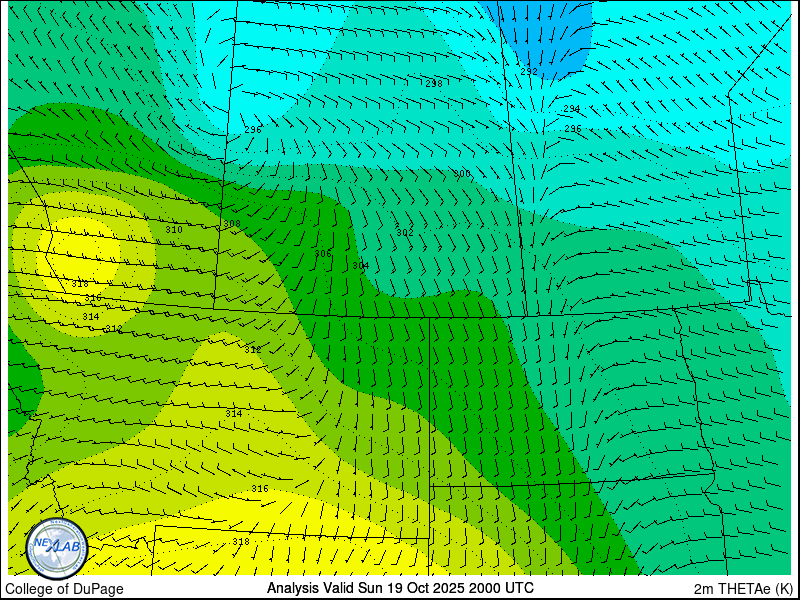Click the 302 contour label
This screenshot has height=600, width=800.
(x=405, y=233)
